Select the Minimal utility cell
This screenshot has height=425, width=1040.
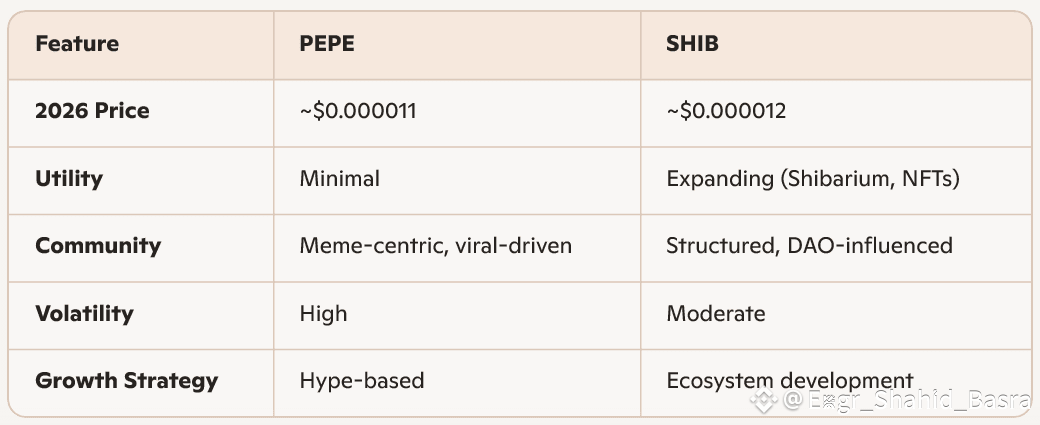[x=340, y=179]
